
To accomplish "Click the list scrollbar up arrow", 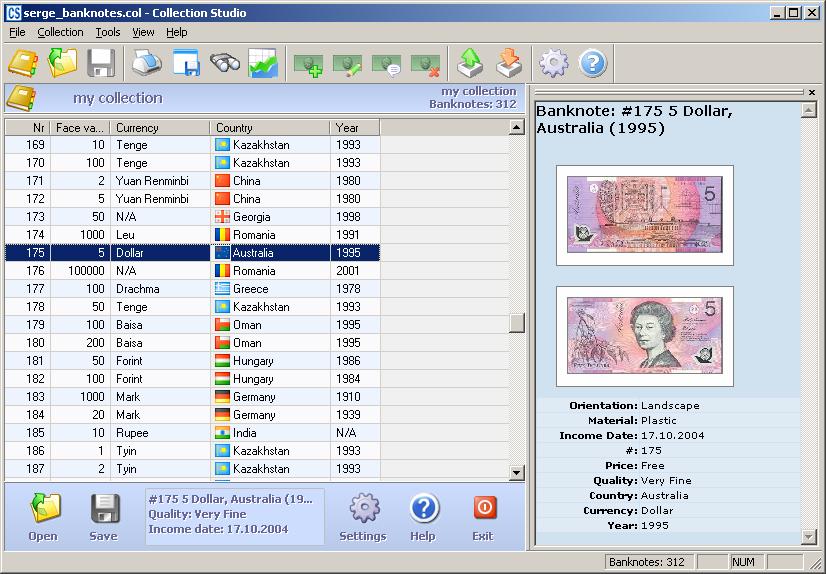I will [x=517, y=127].
